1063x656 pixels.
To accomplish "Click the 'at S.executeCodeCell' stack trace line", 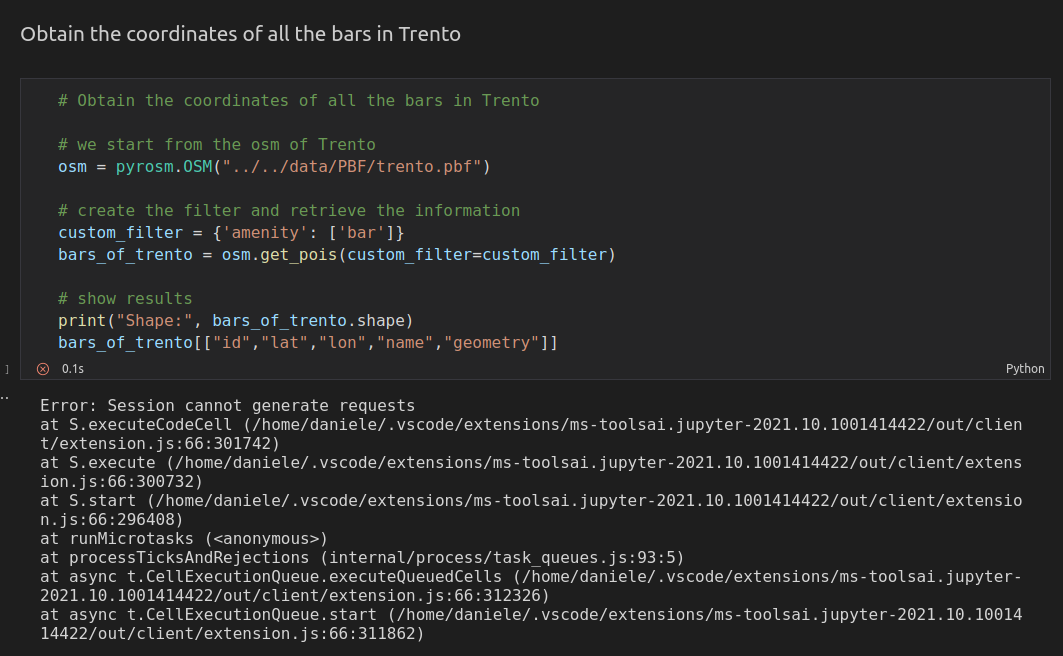I will click(x=531, y=434).
